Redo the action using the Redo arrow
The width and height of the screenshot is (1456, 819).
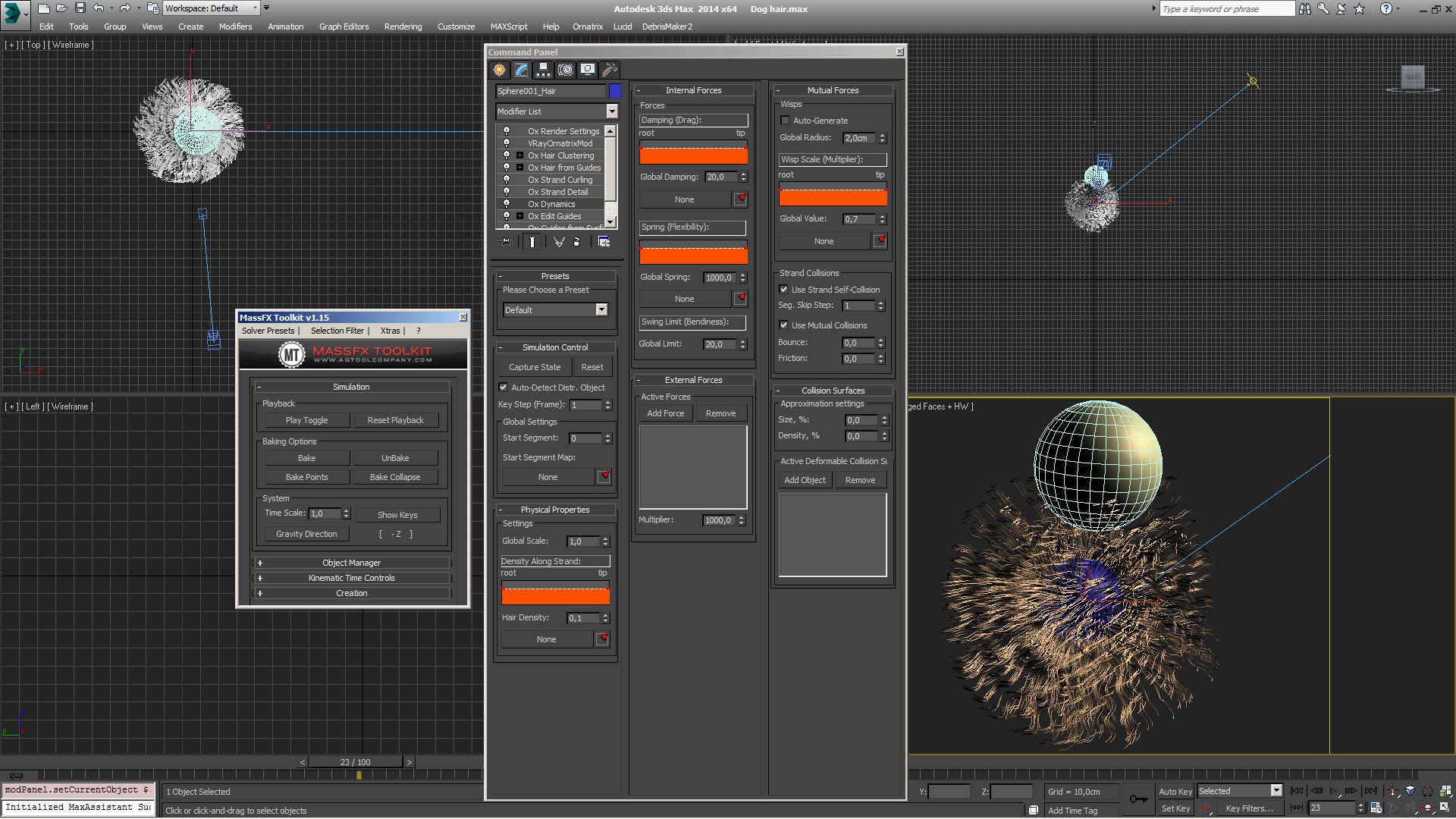coord(125,8)
